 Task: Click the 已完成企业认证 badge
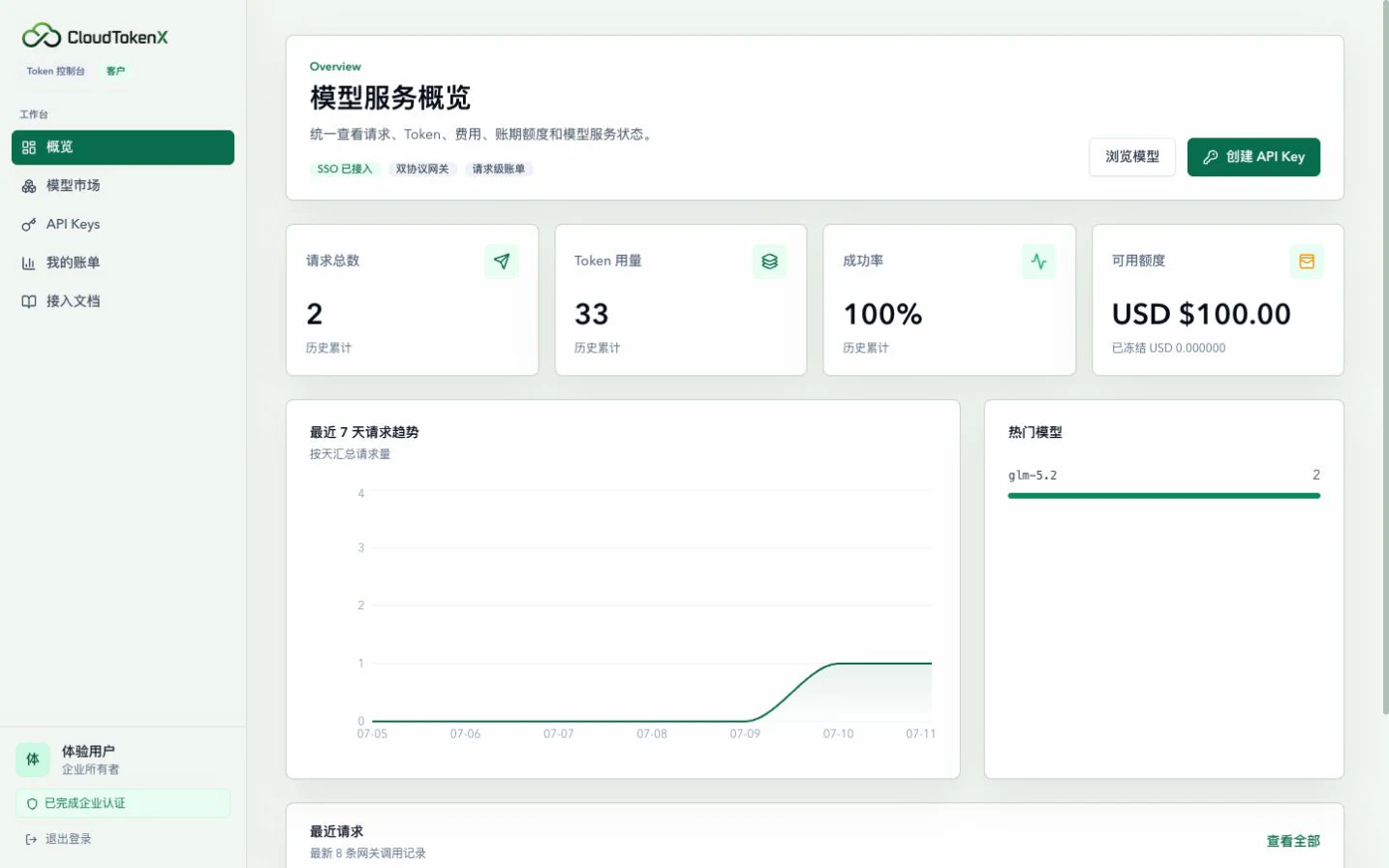(123, 803)
